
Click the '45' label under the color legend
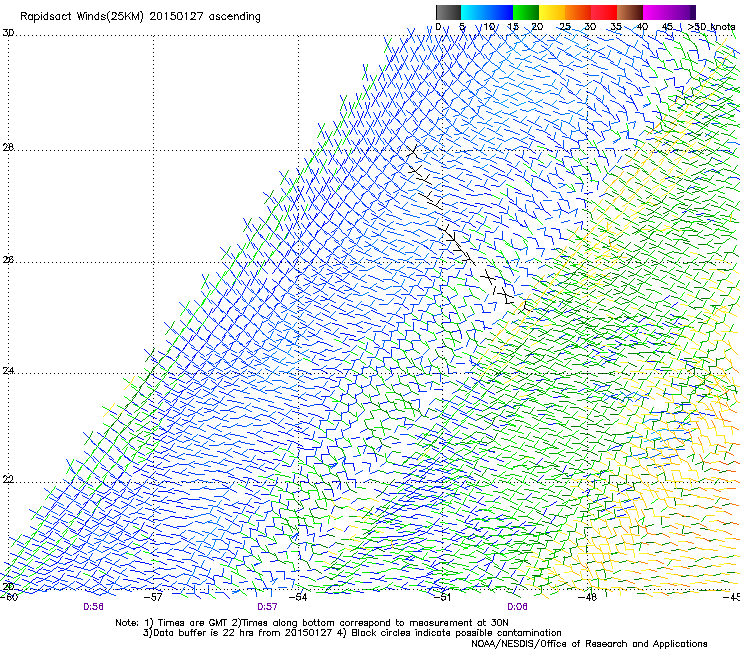(667, 27)
